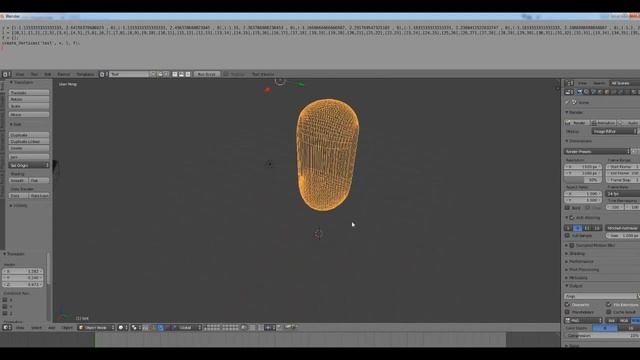This screenshot has height=360, width=640.
Task: Click the Render button in properties
Action: (576, 123)
